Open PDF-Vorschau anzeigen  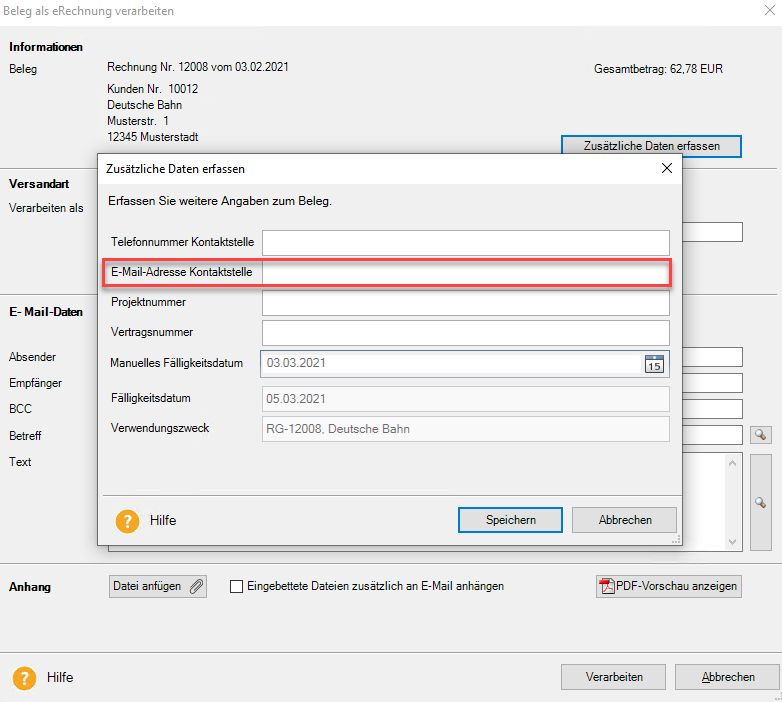[x=669, y=587]
